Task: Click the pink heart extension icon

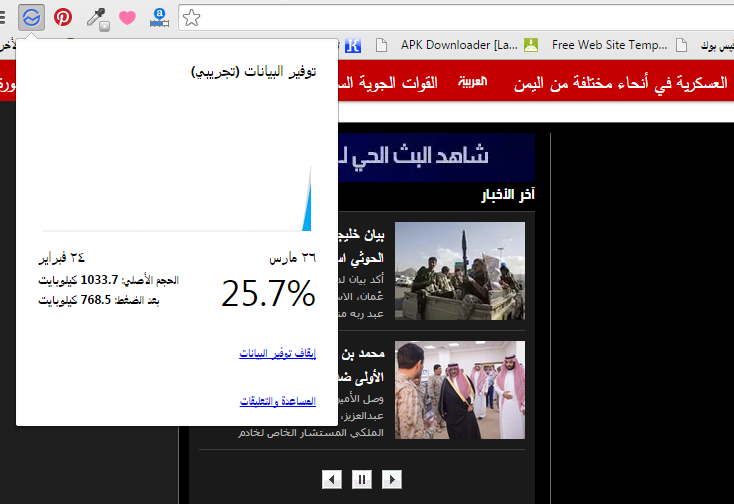Action: point(127,18)
